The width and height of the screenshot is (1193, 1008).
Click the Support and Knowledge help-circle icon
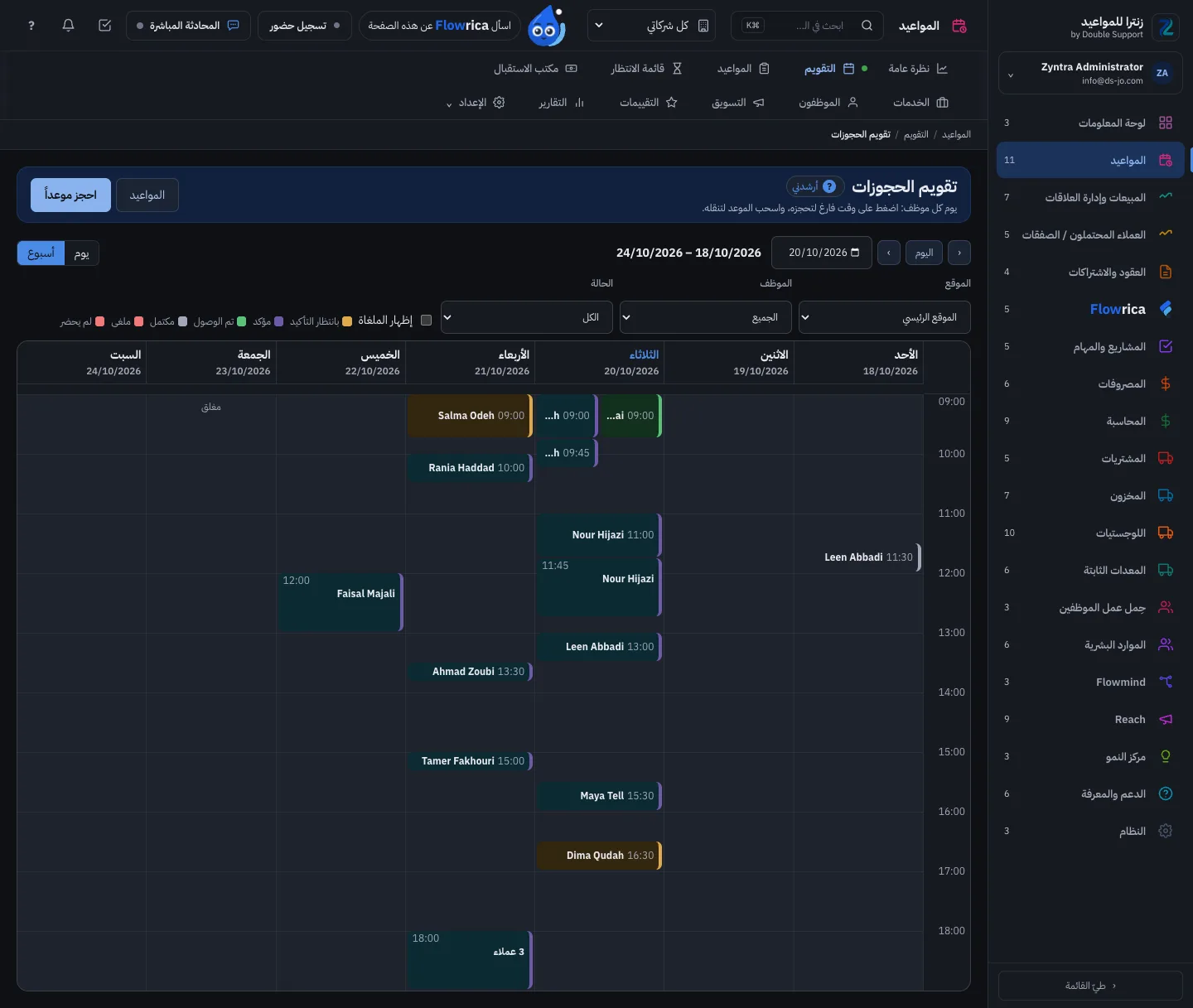1166,793
